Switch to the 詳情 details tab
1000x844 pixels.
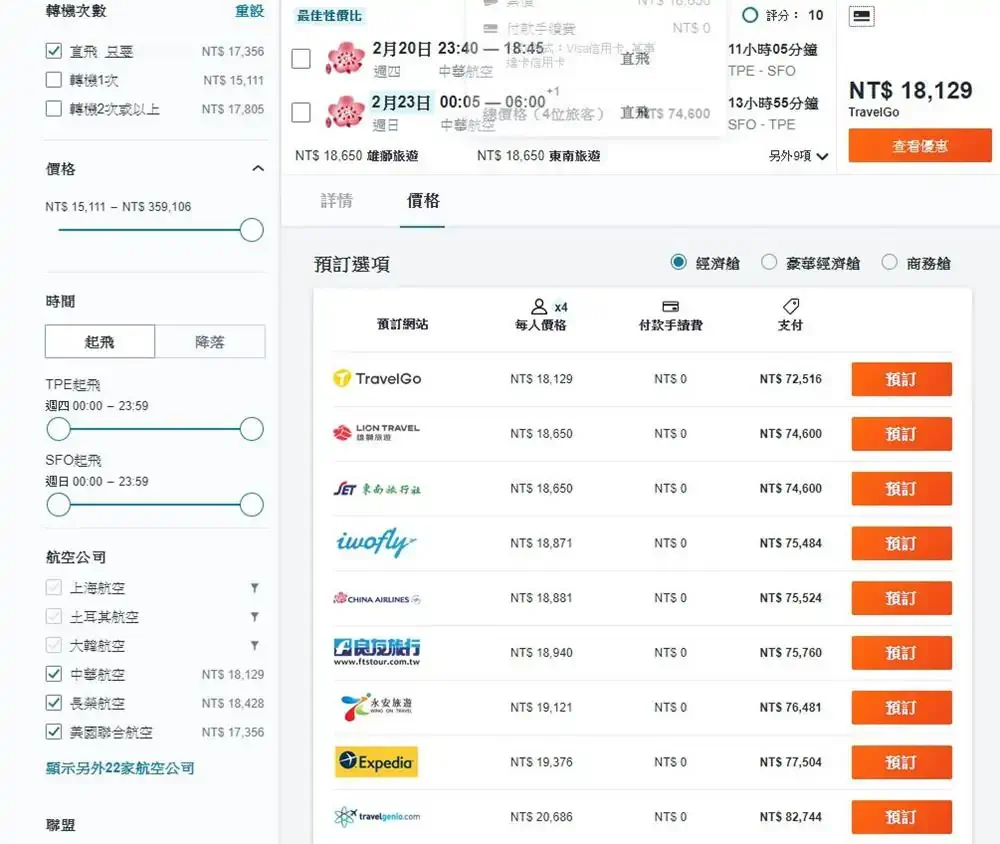click(x=336, y=201)
